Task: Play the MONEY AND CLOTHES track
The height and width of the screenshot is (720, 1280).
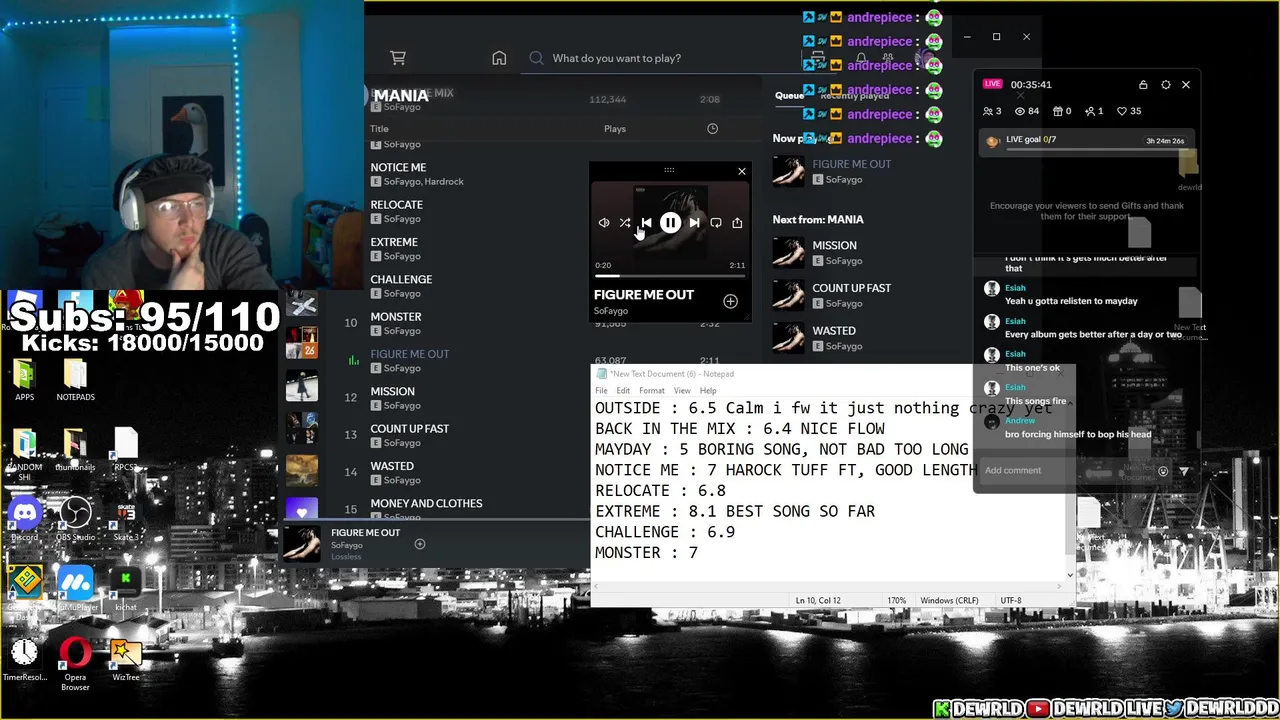Action: tap(426, 503)
